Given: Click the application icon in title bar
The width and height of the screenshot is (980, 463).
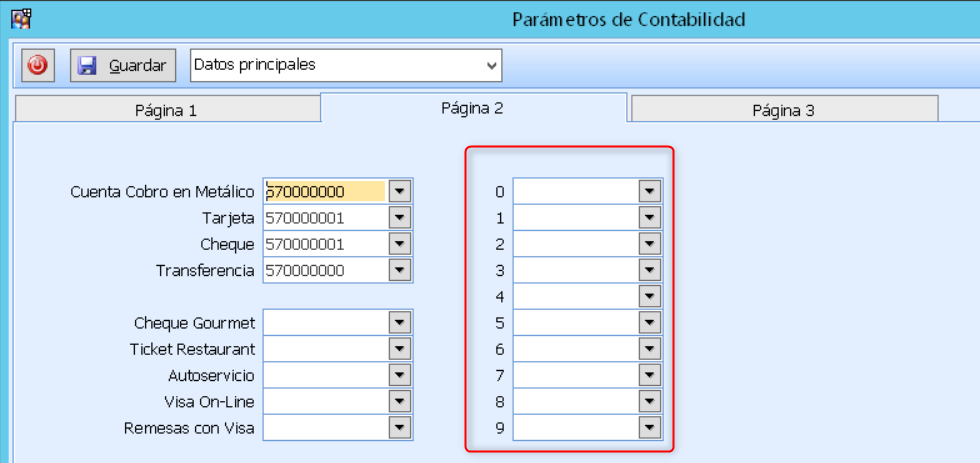Looking at the screenshot, I should [20, 19].
